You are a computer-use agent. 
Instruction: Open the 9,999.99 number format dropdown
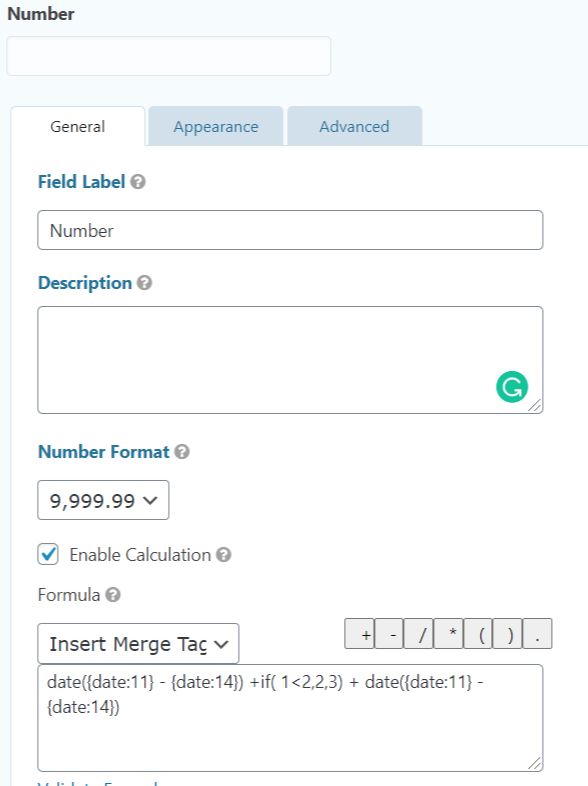pyautogui.click(x=103, y=500)
